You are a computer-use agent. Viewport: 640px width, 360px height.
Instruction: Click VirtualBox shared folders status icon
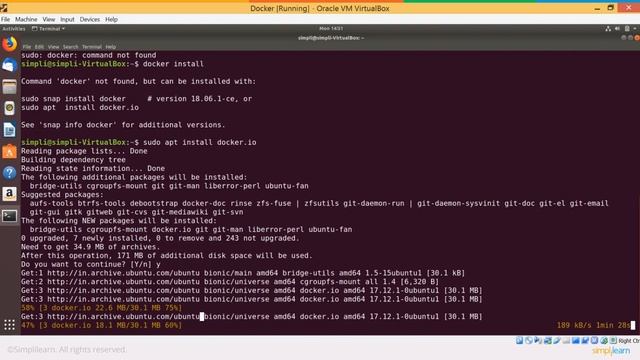pyautogui.click(x=566, y=340)
